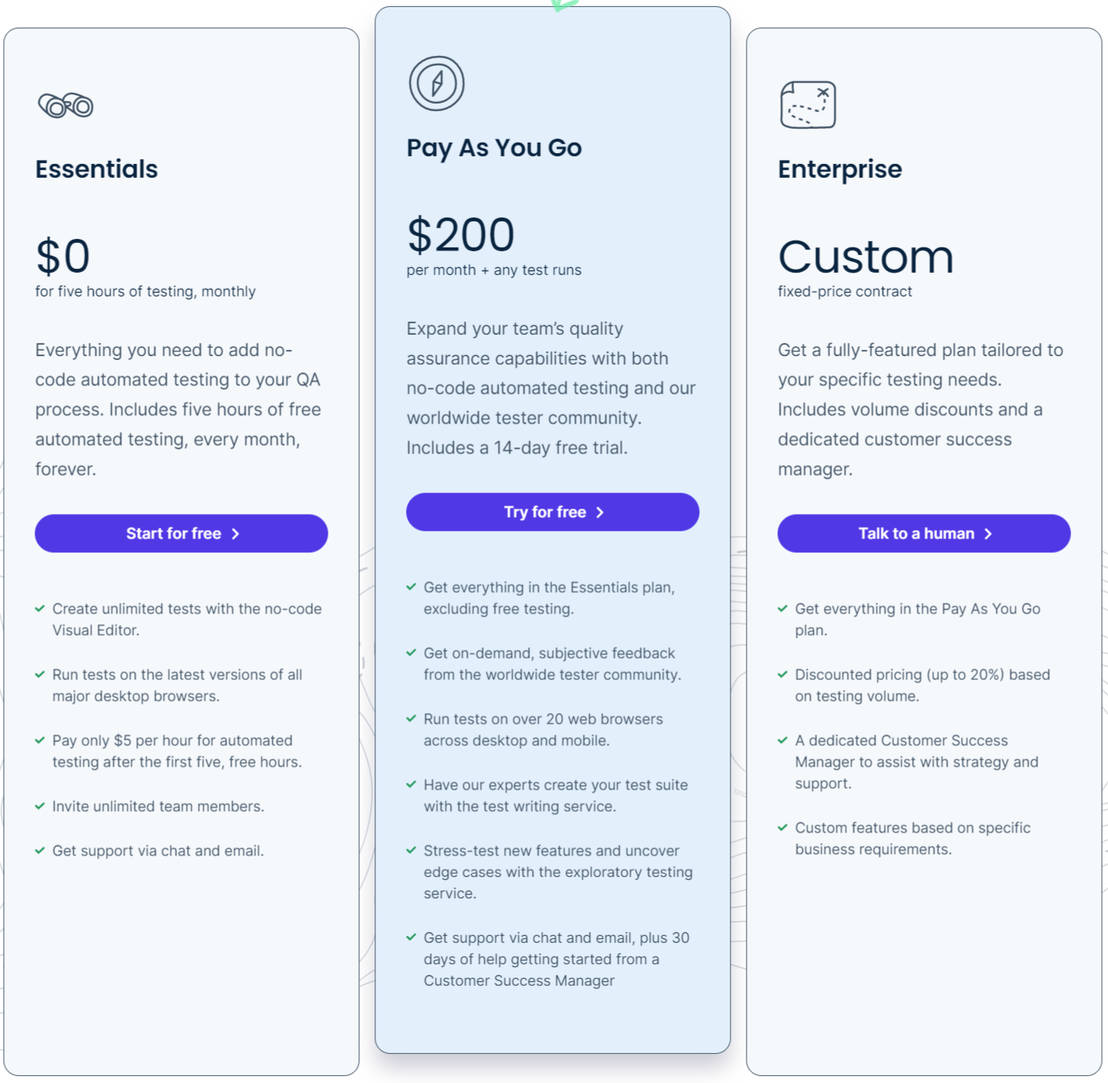
Task: Click the checkmark beside chat and email support
Action: (x=40, y=850)
